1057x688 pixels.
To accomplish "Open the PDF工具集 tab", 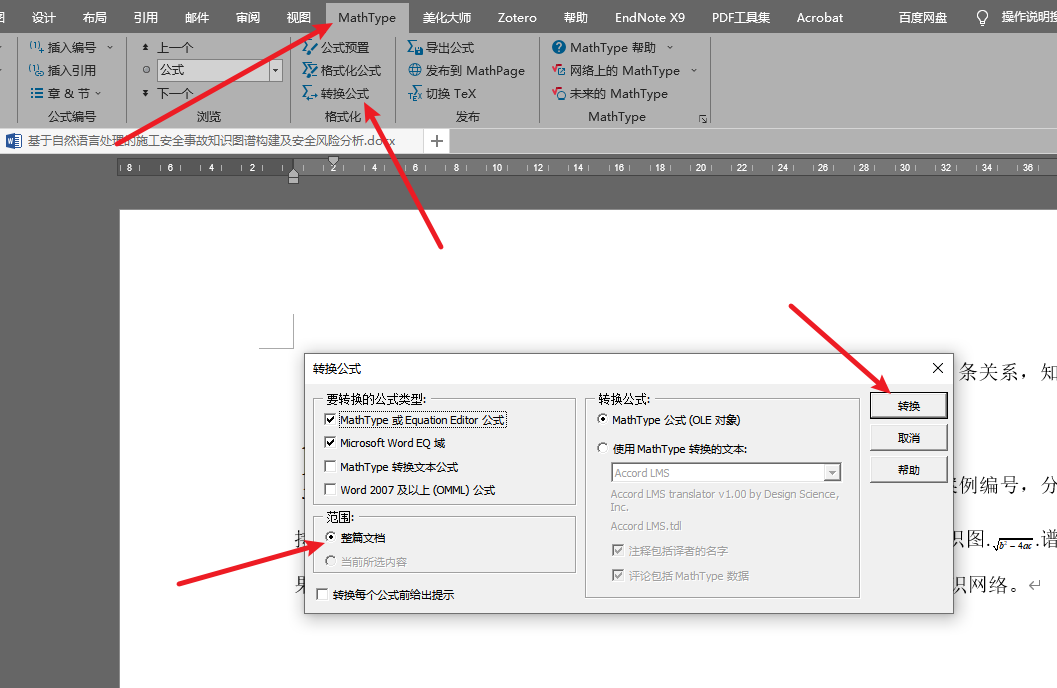I will [741, 18].
